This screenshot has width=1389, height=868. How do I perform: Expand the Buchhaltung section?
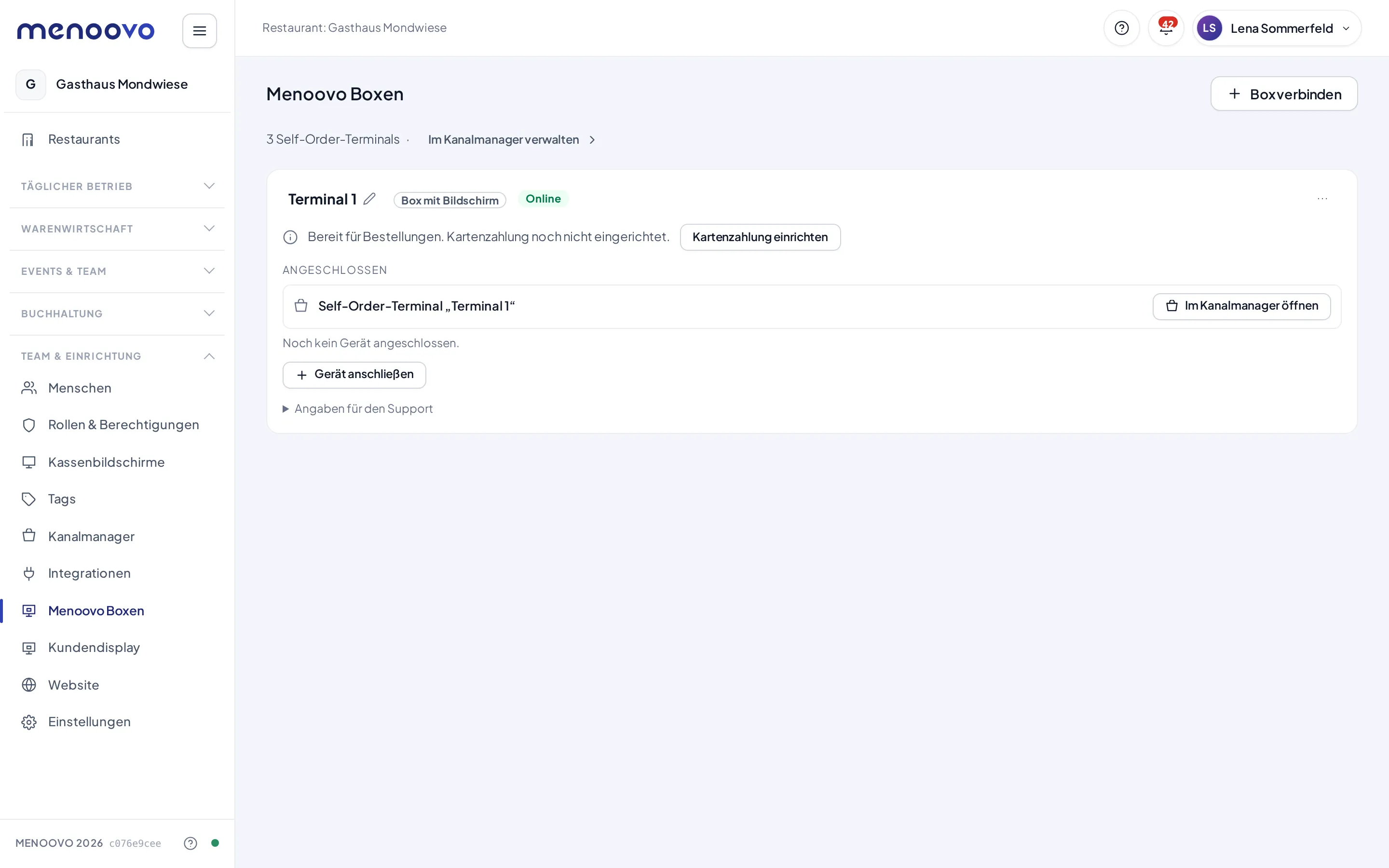click(117, 313)
